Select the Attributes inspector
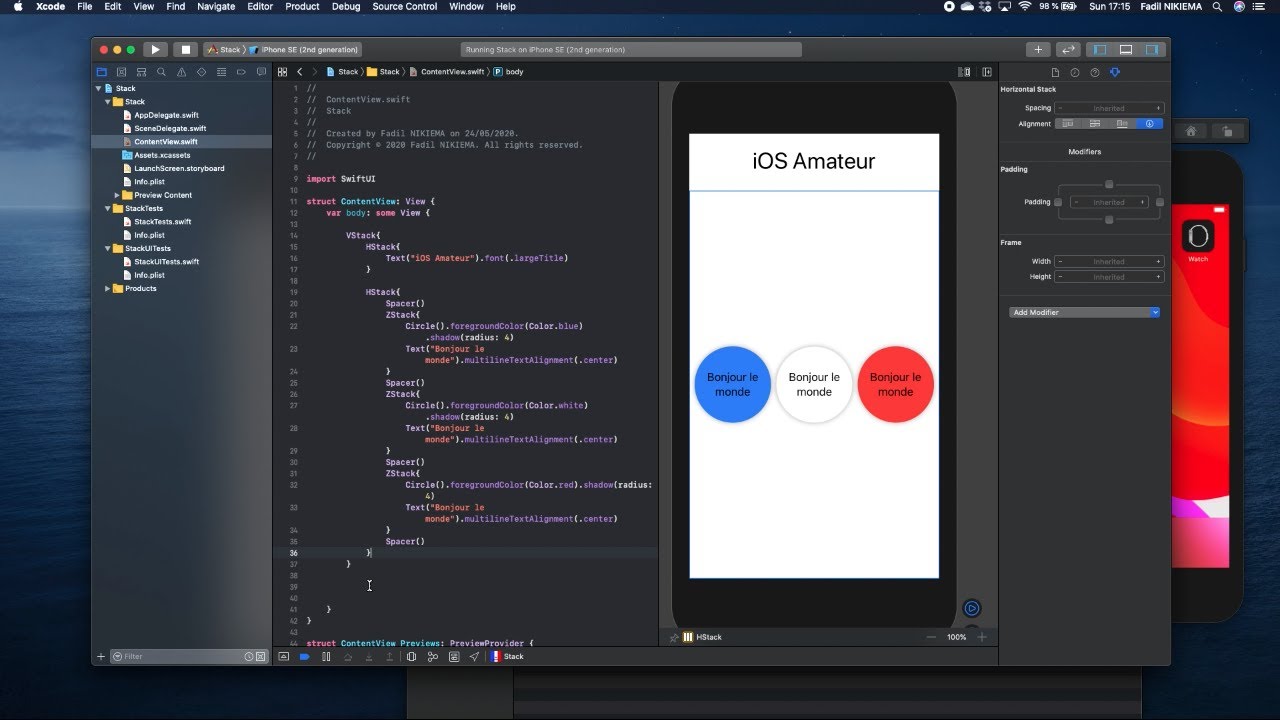The height and width of the screenshot is (720, 1280). point(1115,72)
